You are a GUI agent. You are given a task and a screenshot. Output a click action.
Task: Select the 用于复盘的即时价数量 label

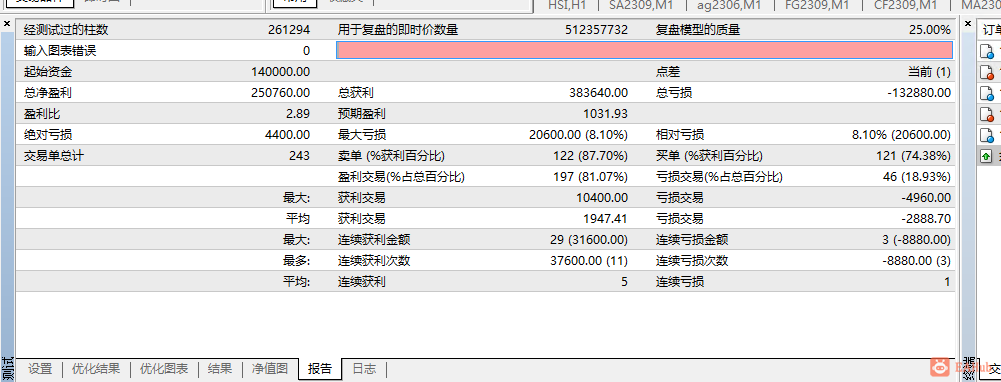[x=398, y=30]
